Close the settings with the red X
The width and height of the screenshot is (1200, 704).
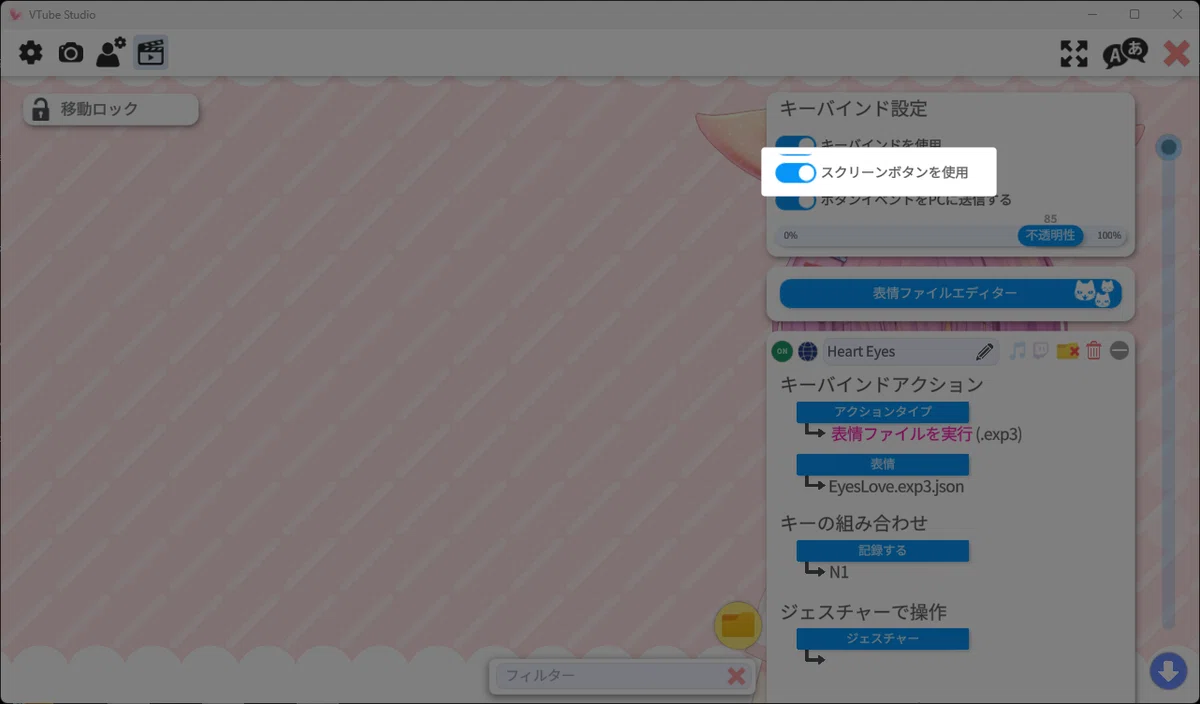point(1177,53)
